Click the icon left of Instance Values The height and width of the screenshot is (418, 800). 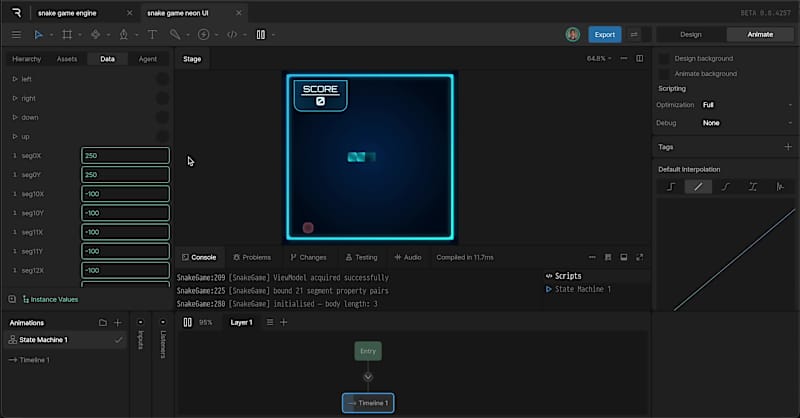click(12, 300)
